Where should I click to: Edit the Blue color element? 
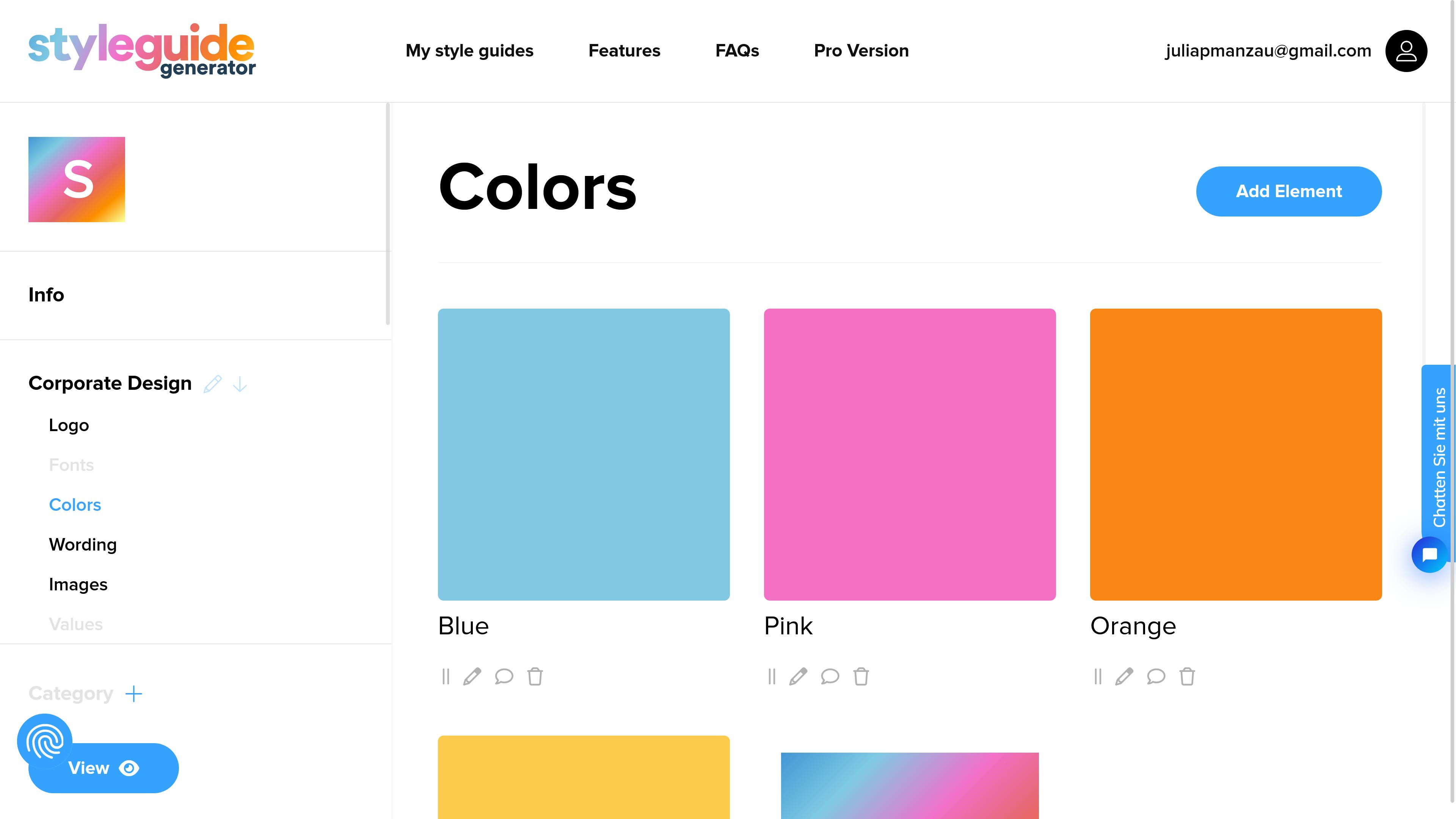472,676
